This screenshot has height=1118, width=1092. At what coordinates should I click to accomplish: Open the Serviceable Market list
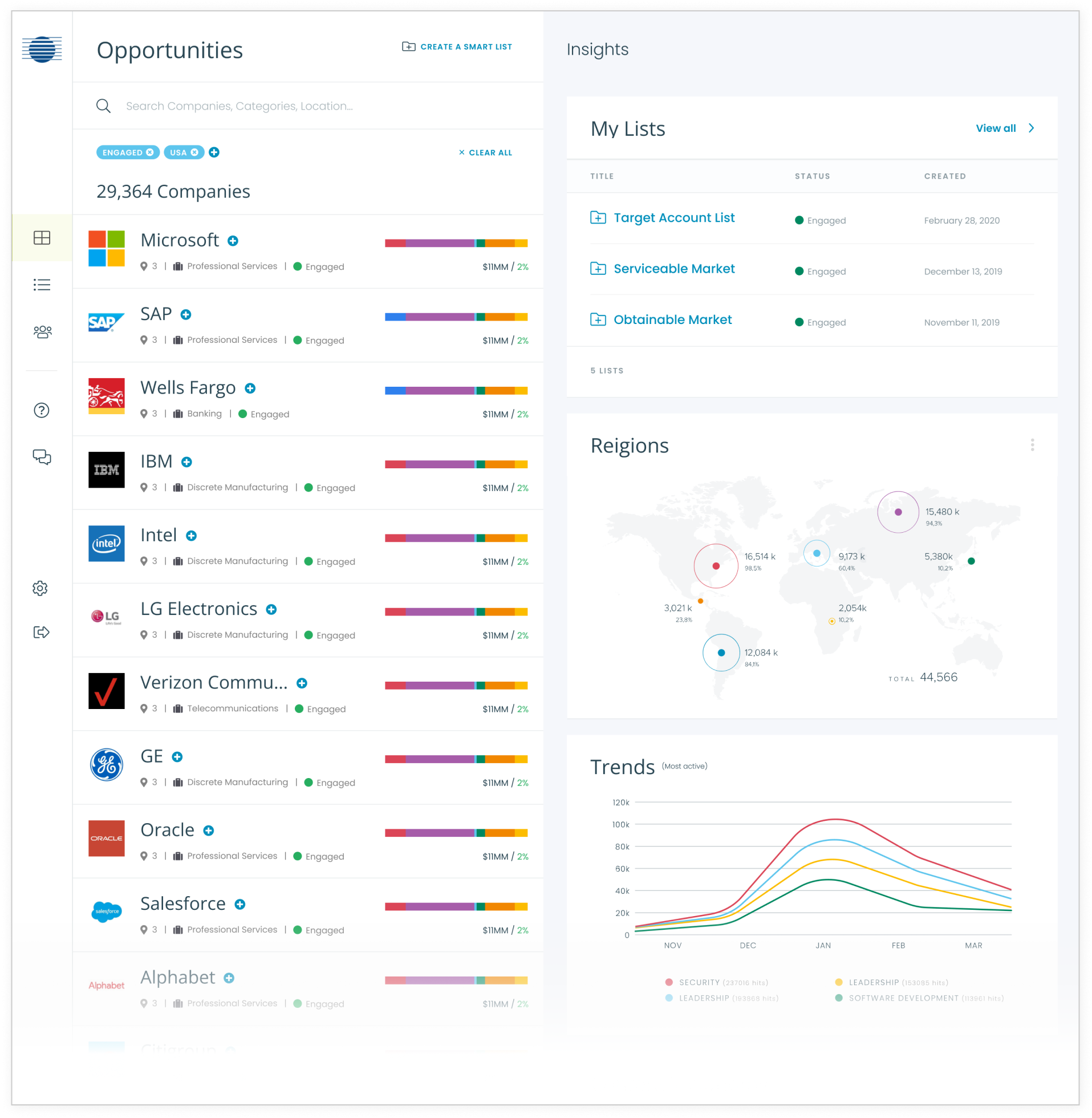[x=673, y=269]
